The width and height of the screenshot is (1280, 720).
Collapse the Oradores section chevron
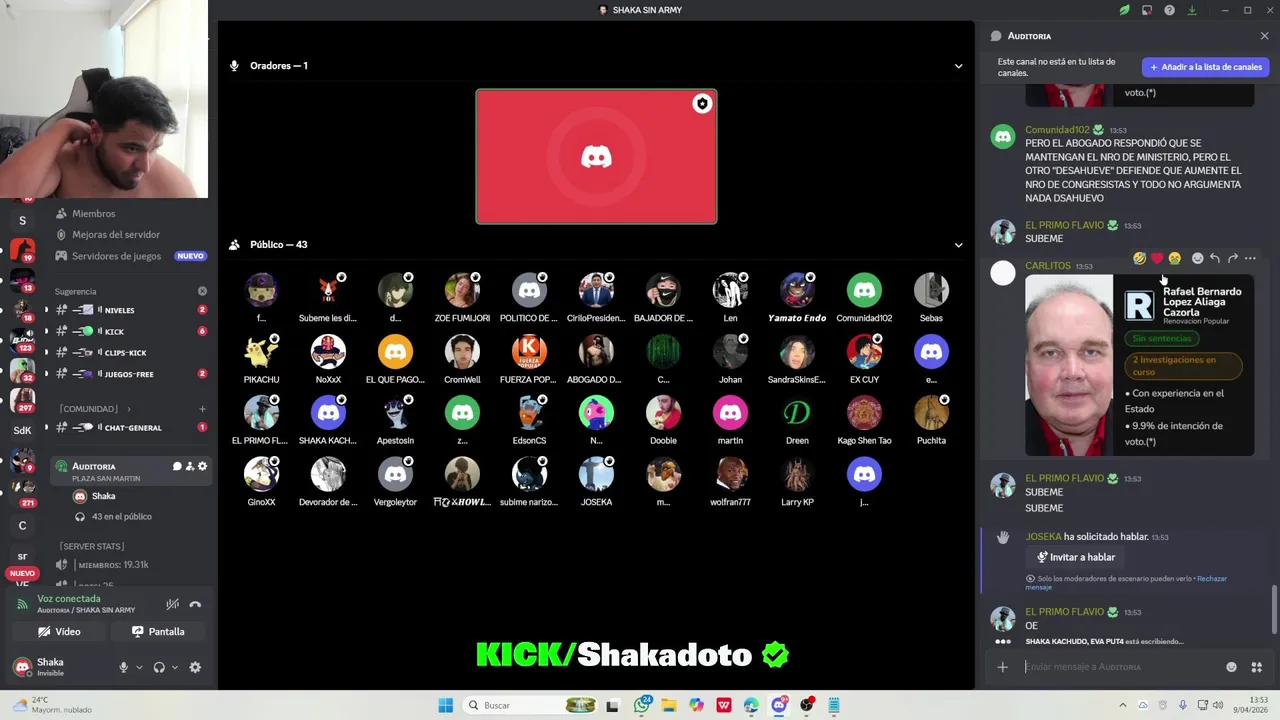(x=958, y=66)
